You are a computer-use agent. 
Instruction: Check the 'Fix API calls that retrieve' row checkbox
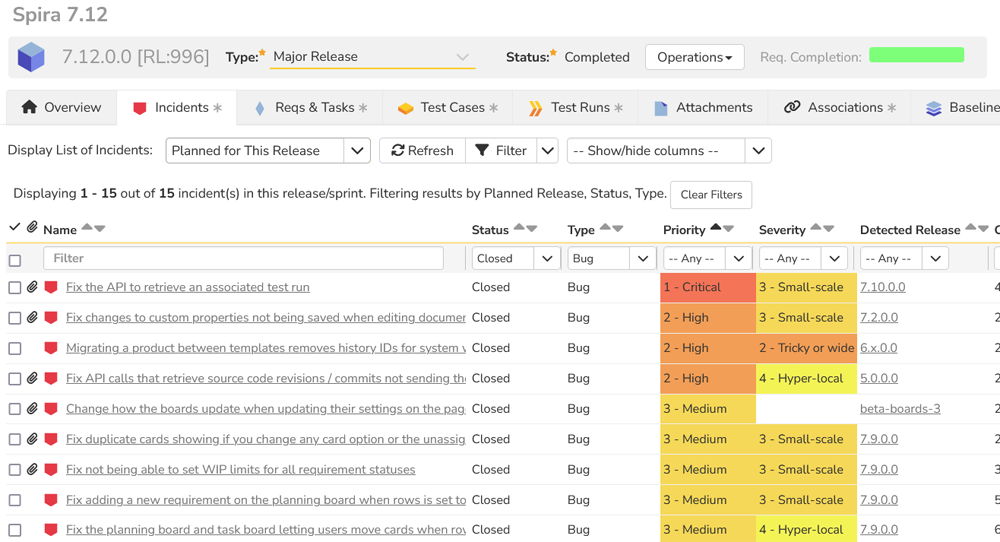(15, 379)
